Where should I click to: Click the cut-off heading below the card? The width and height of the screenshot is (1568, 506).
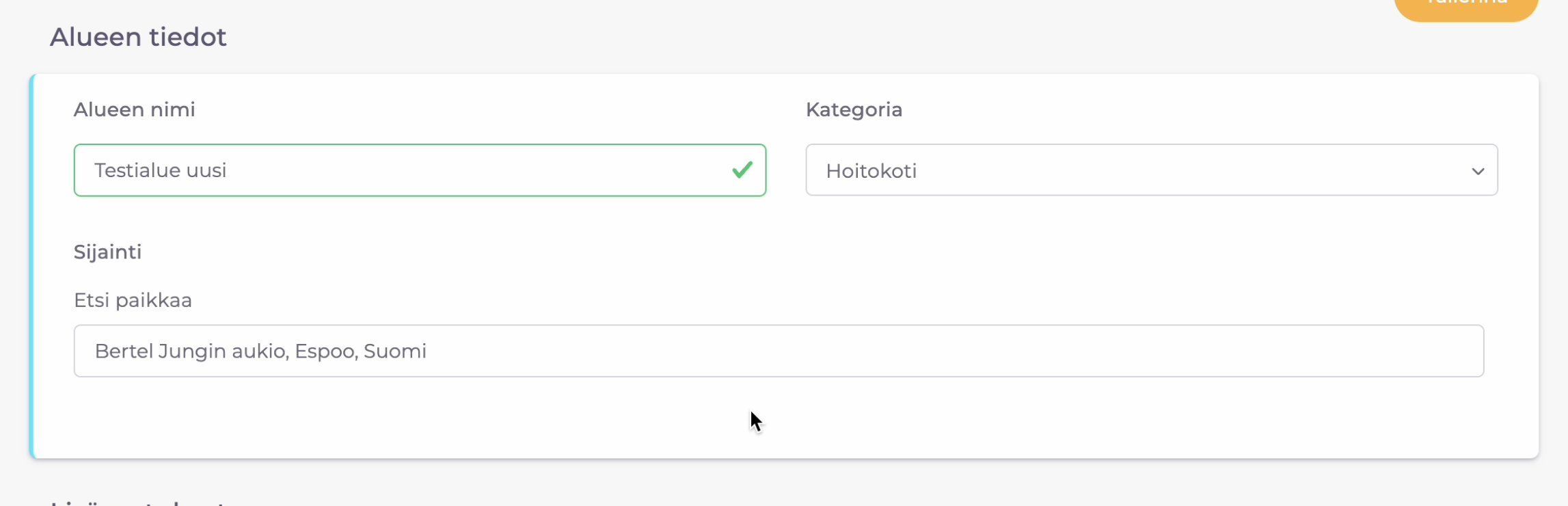137,502
